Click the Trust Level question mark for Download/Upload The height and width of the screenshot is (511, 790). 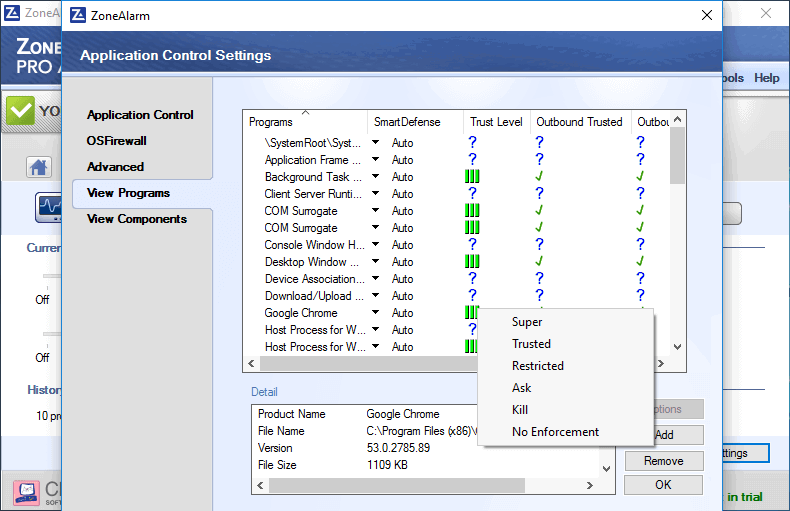[472, 295]
